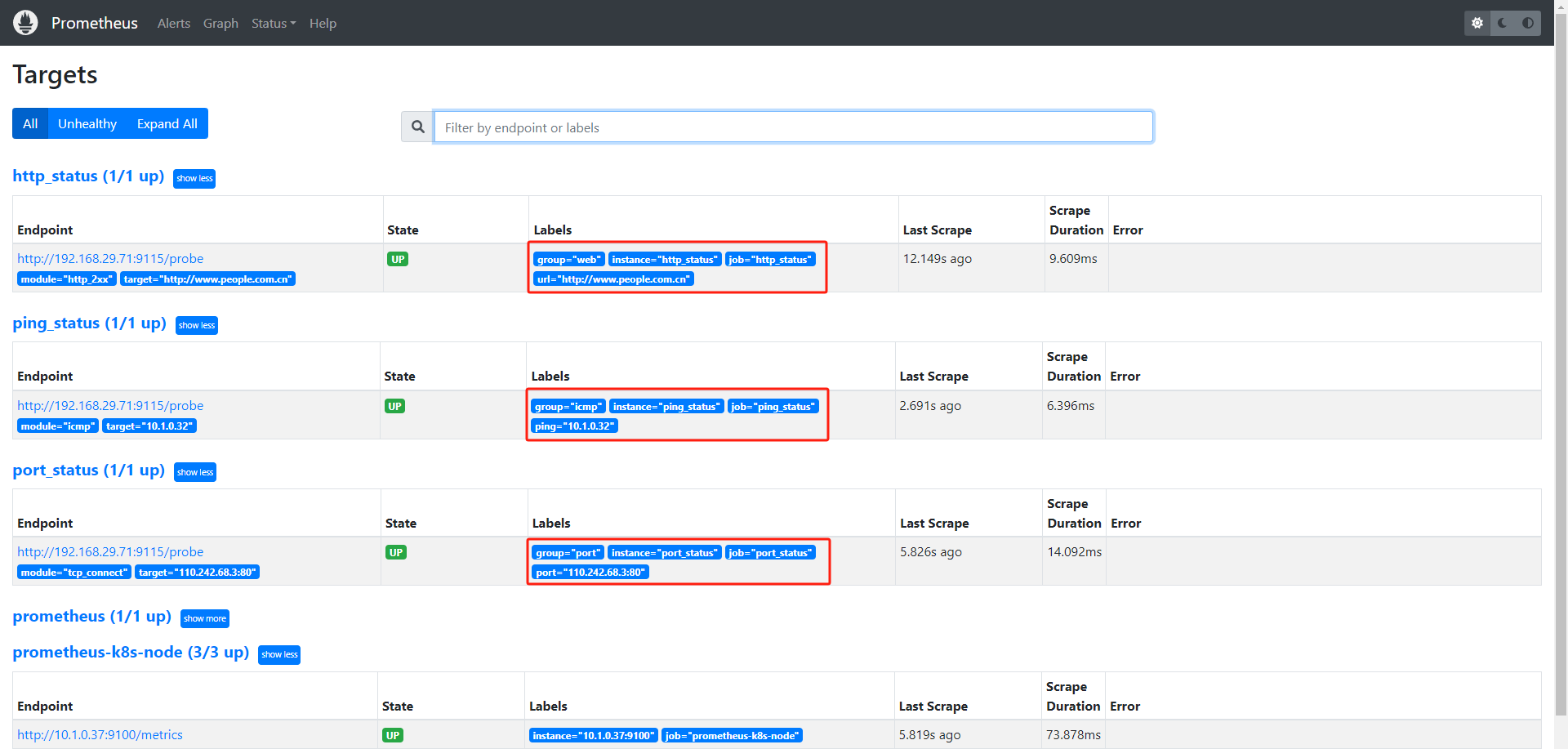1568x749 pixels.
Task: Click the group="port" label badge
Action: (x=568, y=553)
